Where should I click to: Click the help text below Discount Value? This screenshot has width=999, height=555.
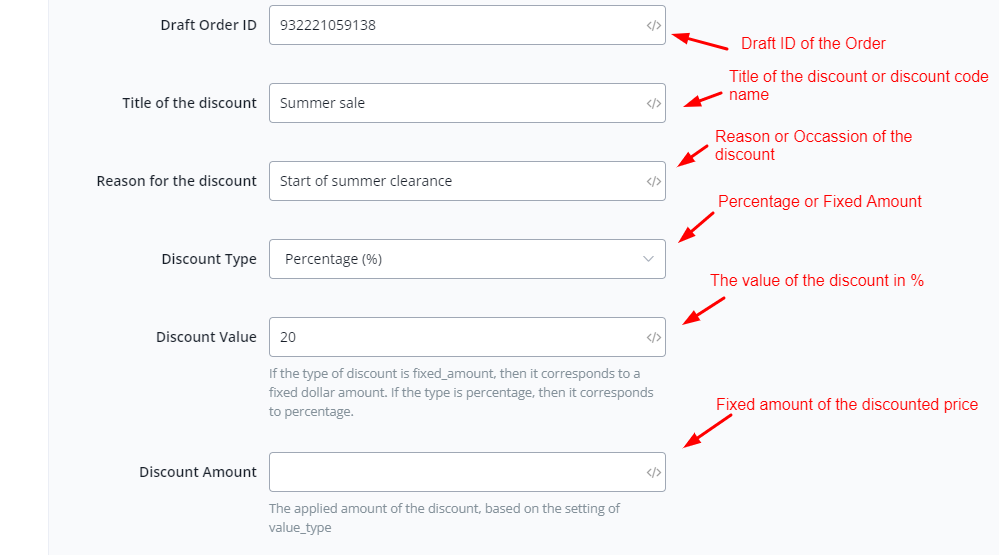(x=460, y=392)
